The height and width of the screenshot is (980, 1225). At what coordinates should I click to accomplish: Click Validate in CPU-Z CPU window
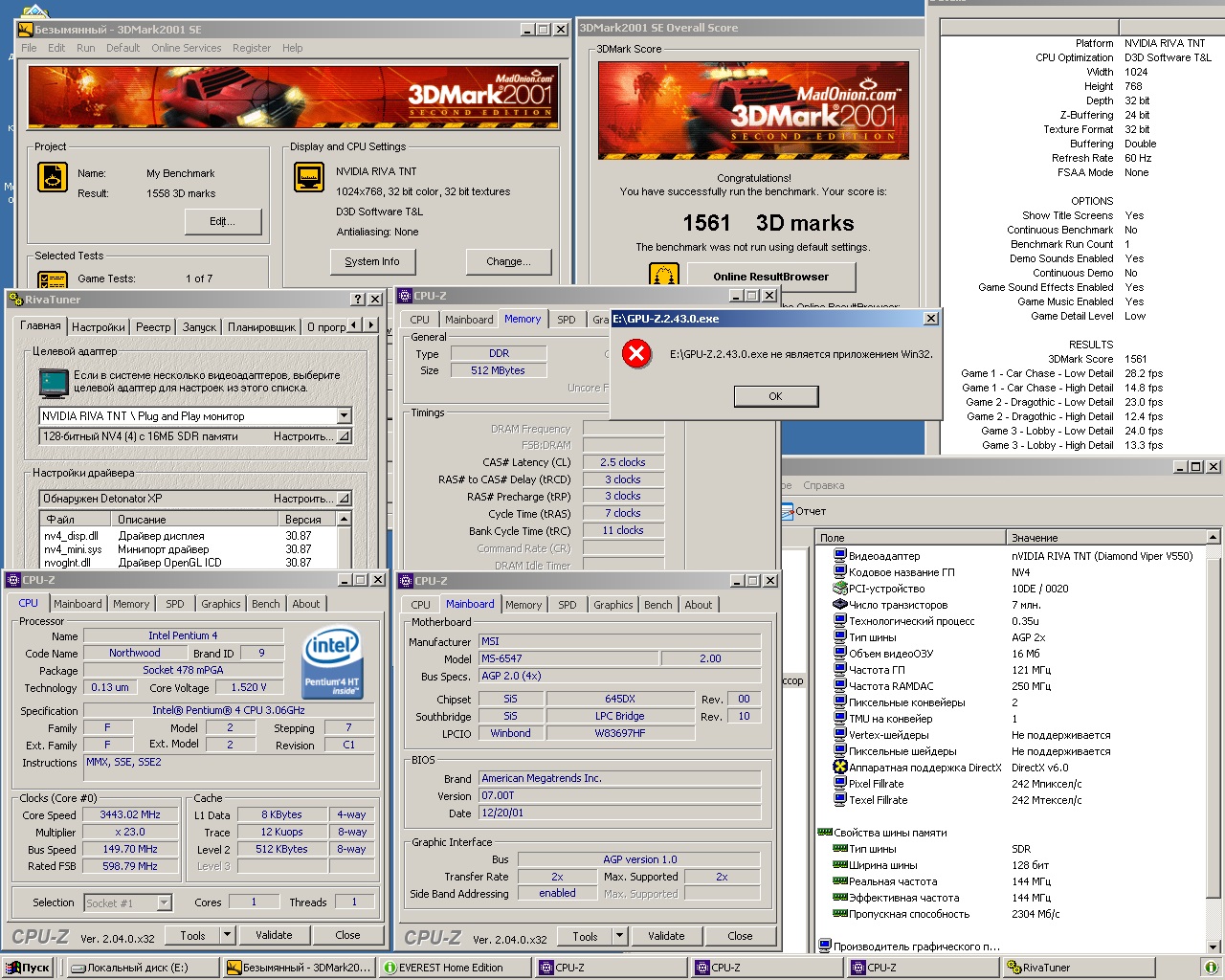pyautogui.click(x=274, y=935)
